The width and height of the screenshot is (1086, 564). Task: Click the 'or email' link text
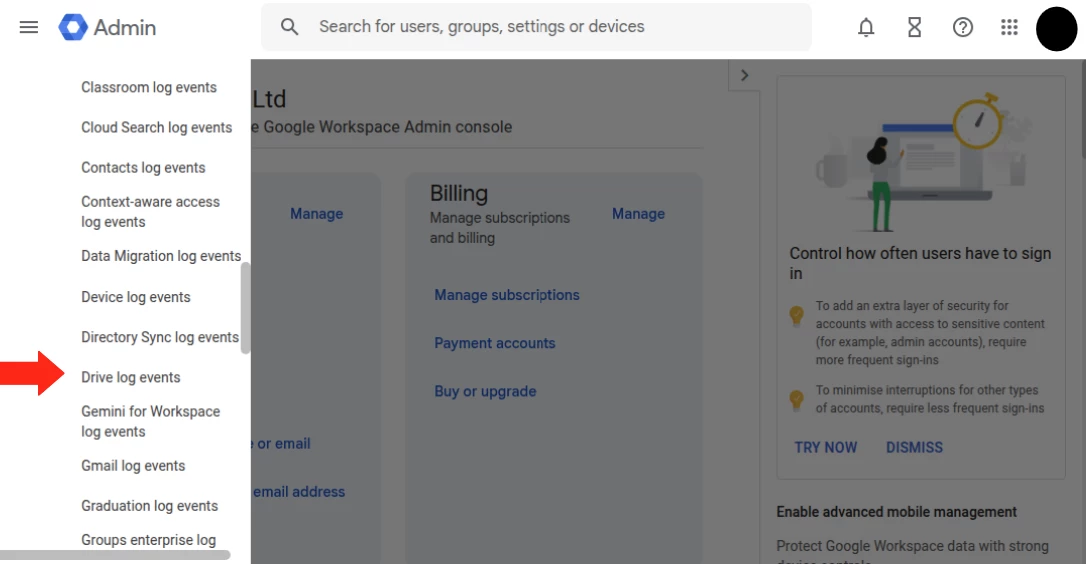tap(281, 443)
